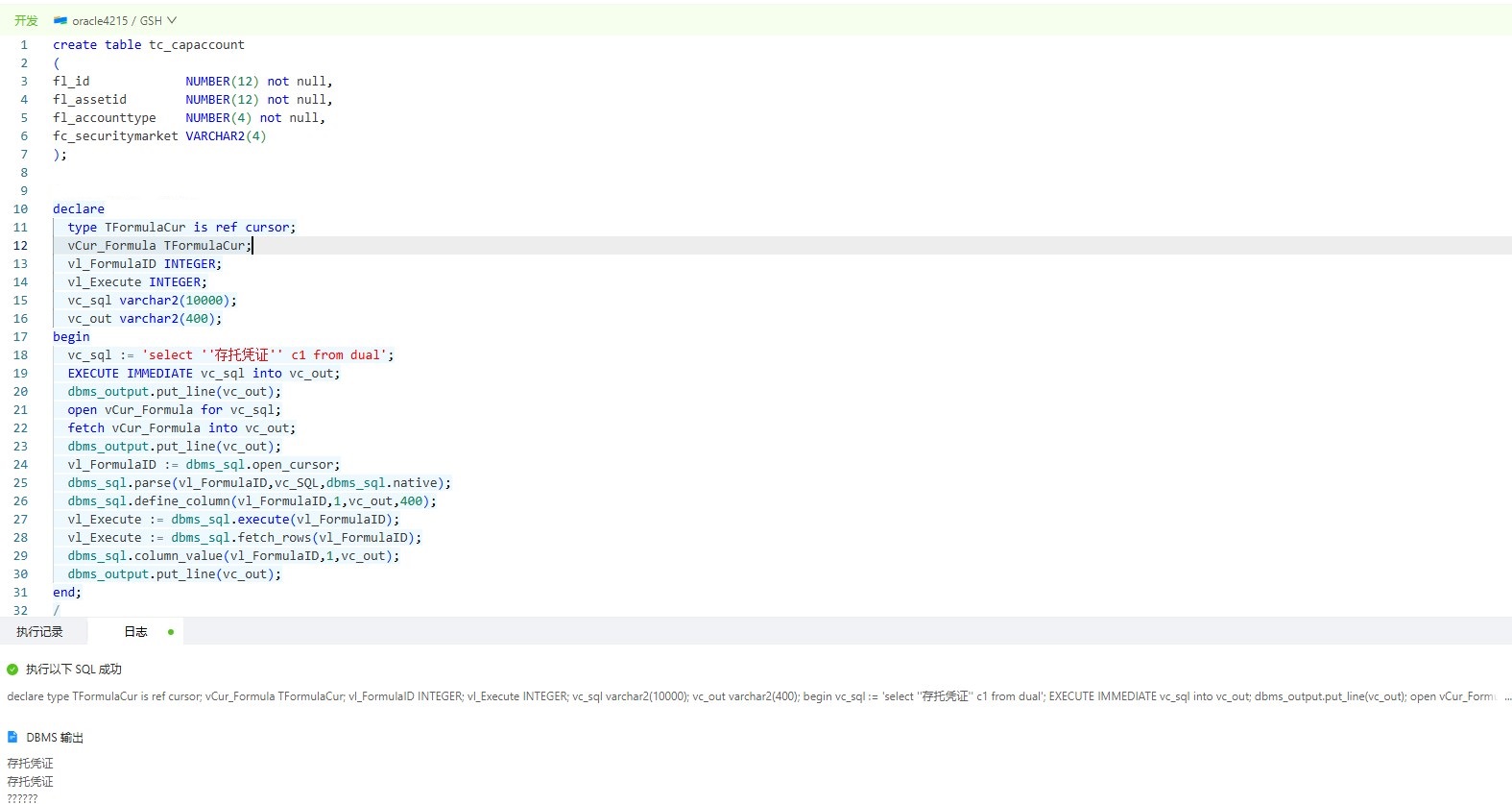Click the dbms_sql.parse statement on line 25
The width and height of the screenshot is (1512, 804).
click(259, 483)
